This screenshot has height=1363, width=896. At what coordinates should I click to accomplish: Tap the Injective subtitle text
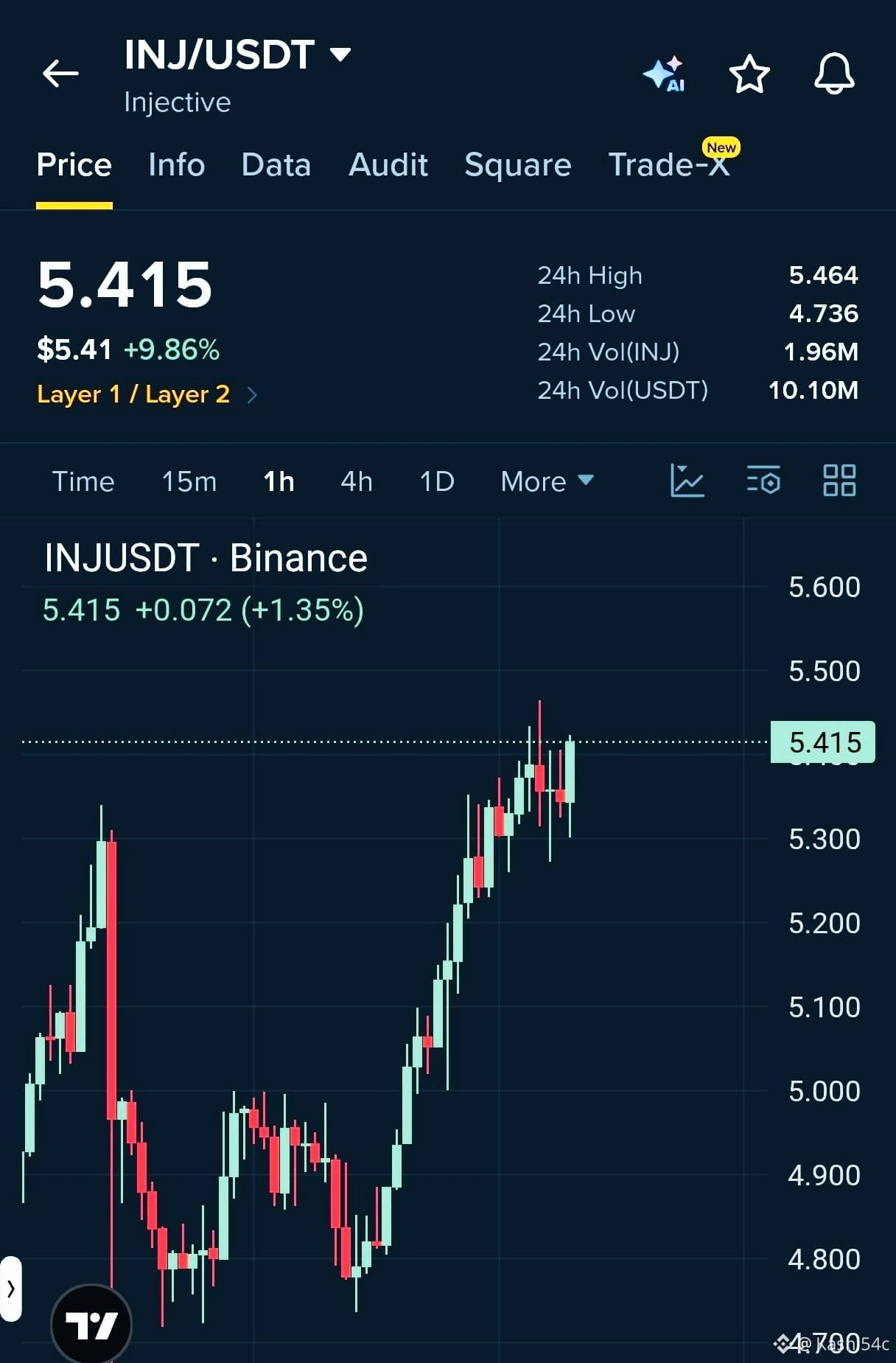pos(178,102)
